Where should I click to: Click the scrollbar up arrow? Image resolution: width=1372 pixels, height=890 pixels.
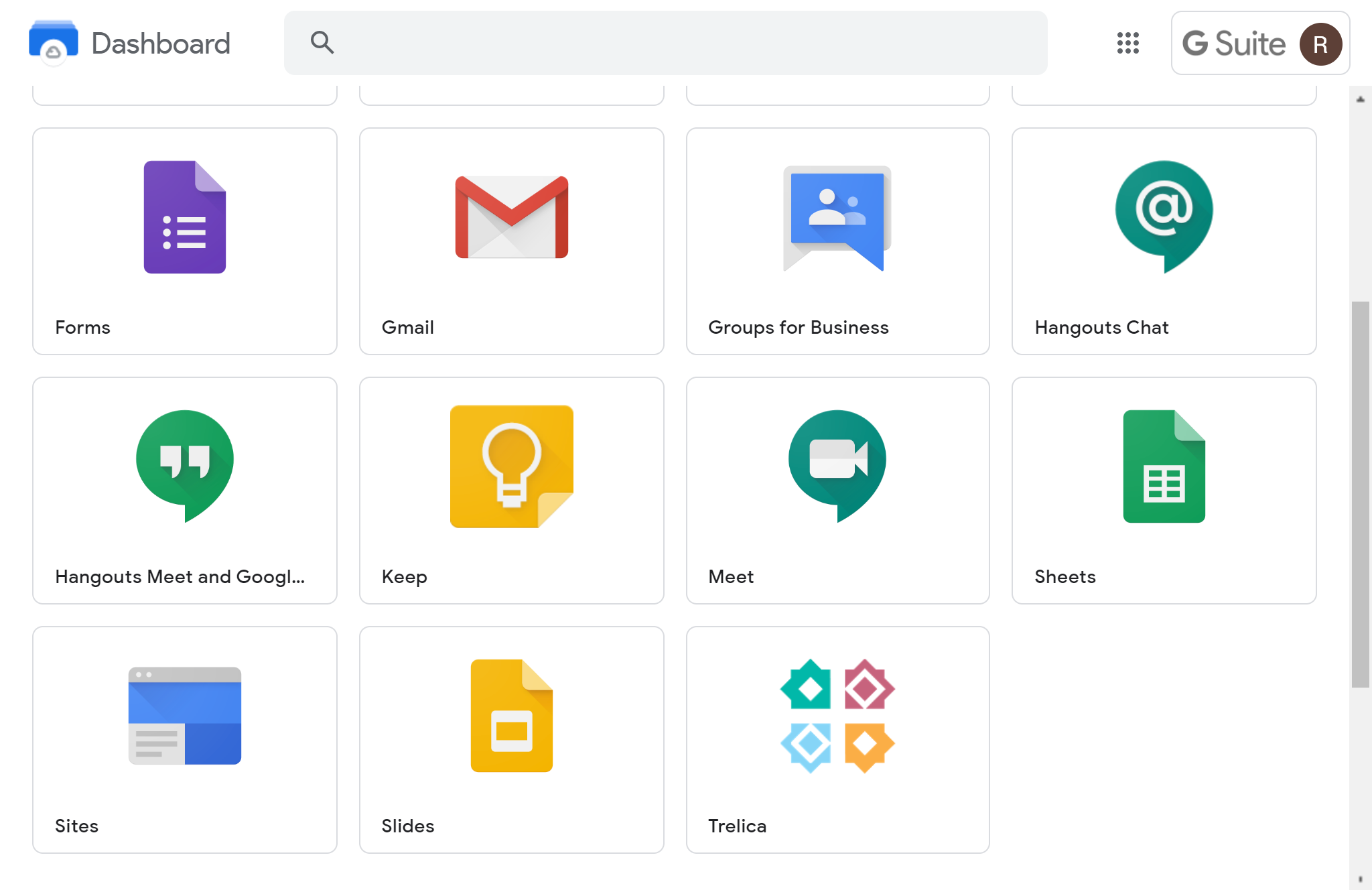pos(1361,99)
